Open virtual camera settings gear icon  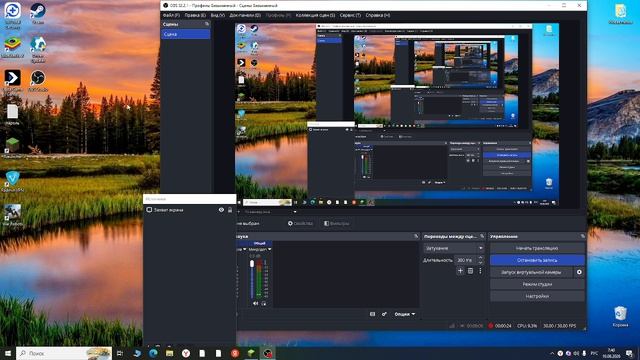pyautogui.click(x=579, y=272)
